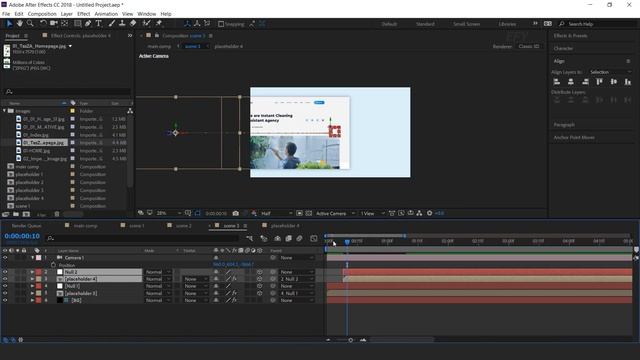Click the current time indicator 0:00:00:10
Screen dimensions: 640x360
[22, 236]
